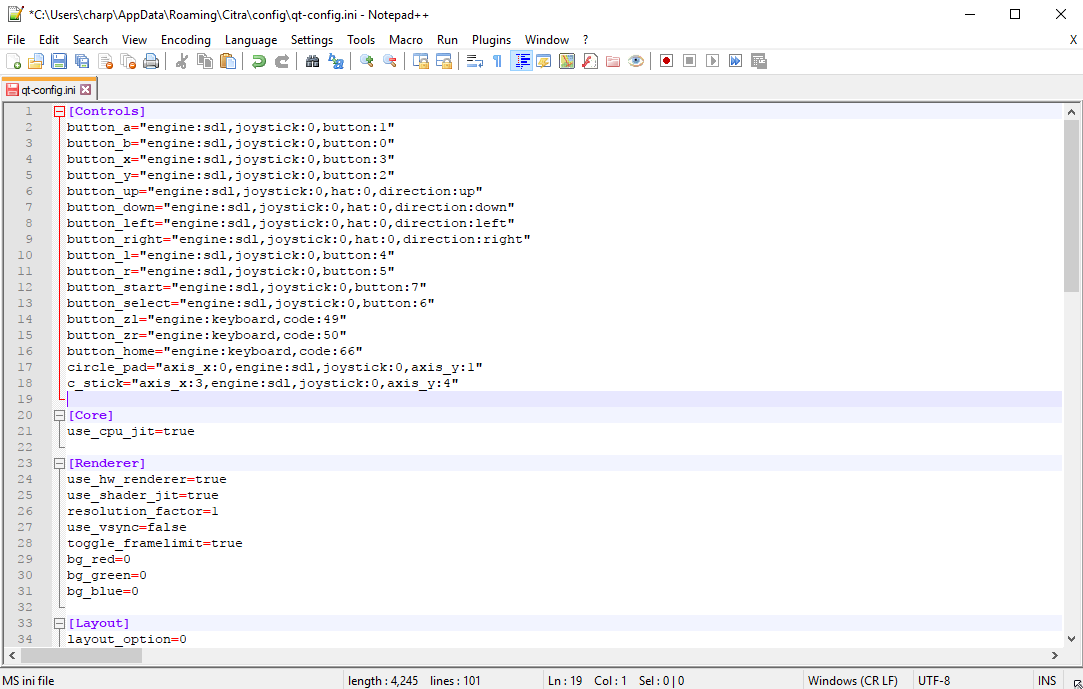Open the Find dialog via binoculars icon
This screenshot has width=1083, height=689.
click(312, 61)
